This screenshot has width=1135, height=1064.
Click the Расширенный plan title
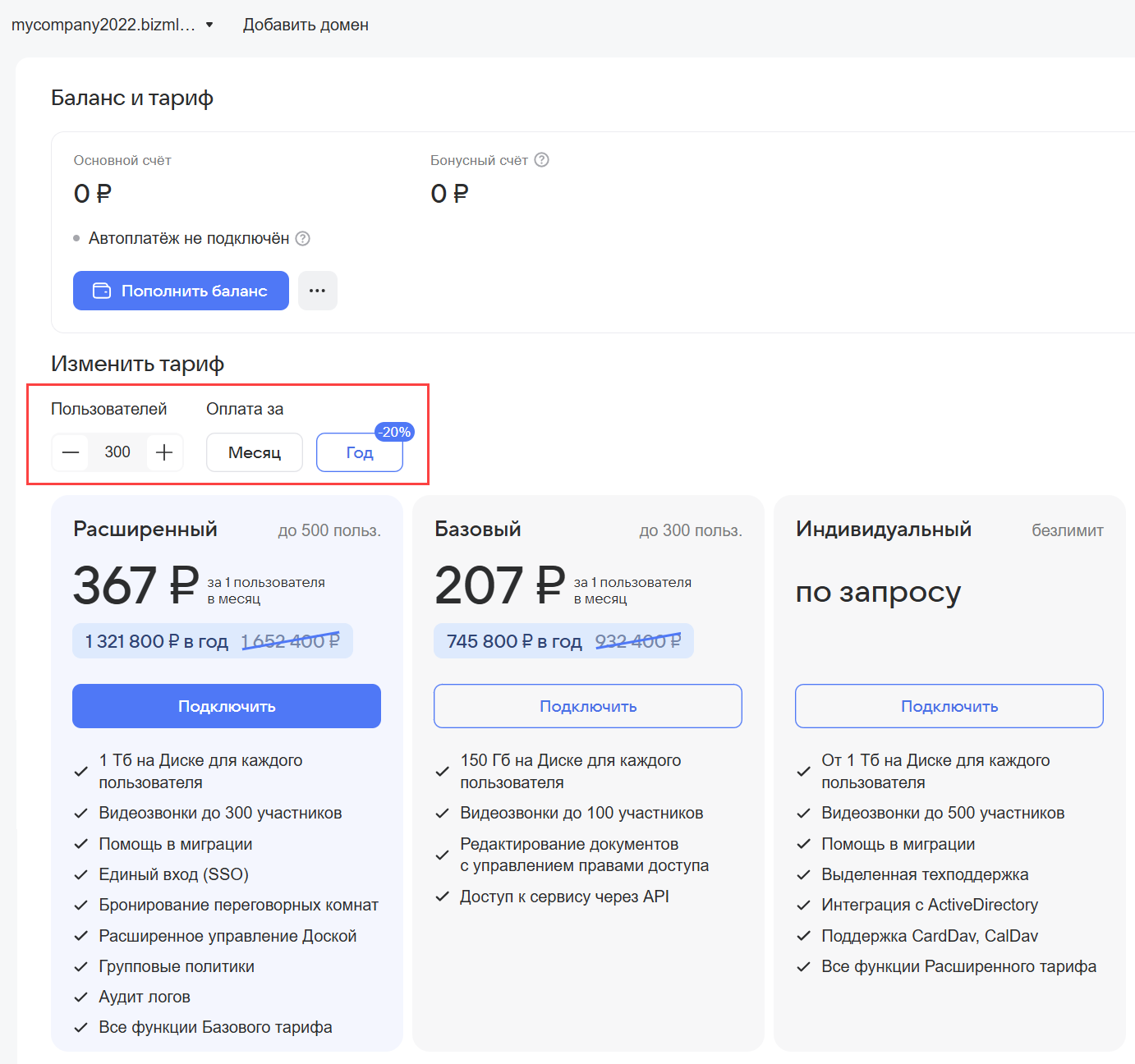click(x=145, y=530)
